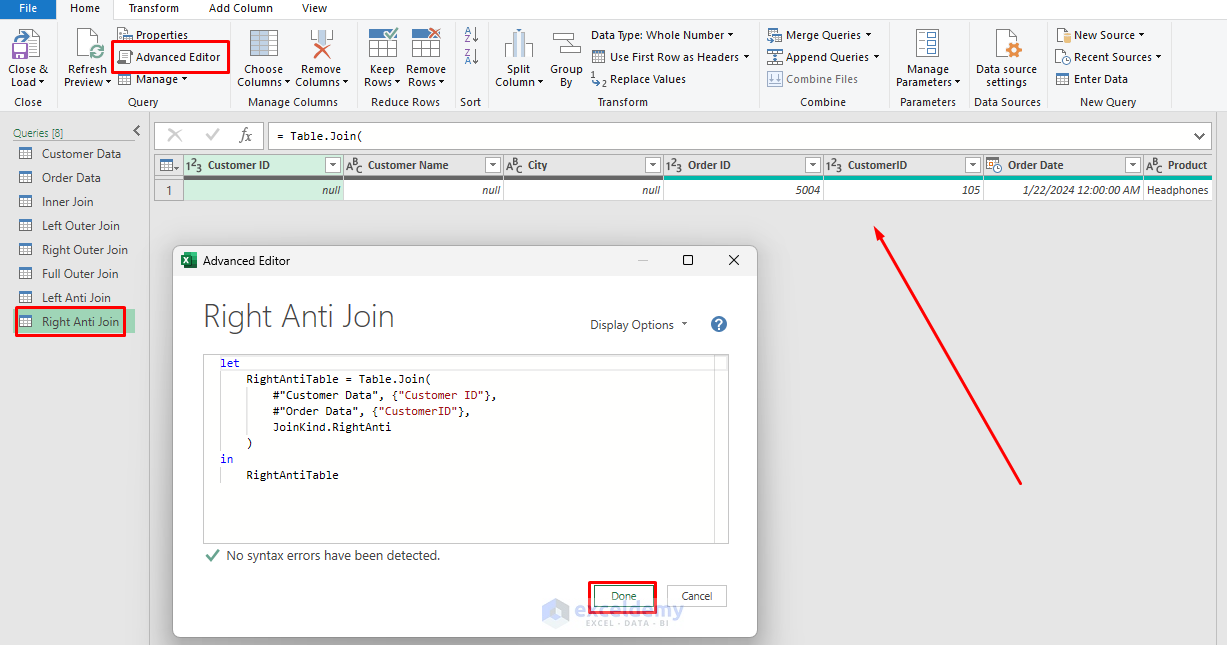The image size is (1227, 645).
Task: Open the Recent Sources dropdown
Action: coord(1108,57)
